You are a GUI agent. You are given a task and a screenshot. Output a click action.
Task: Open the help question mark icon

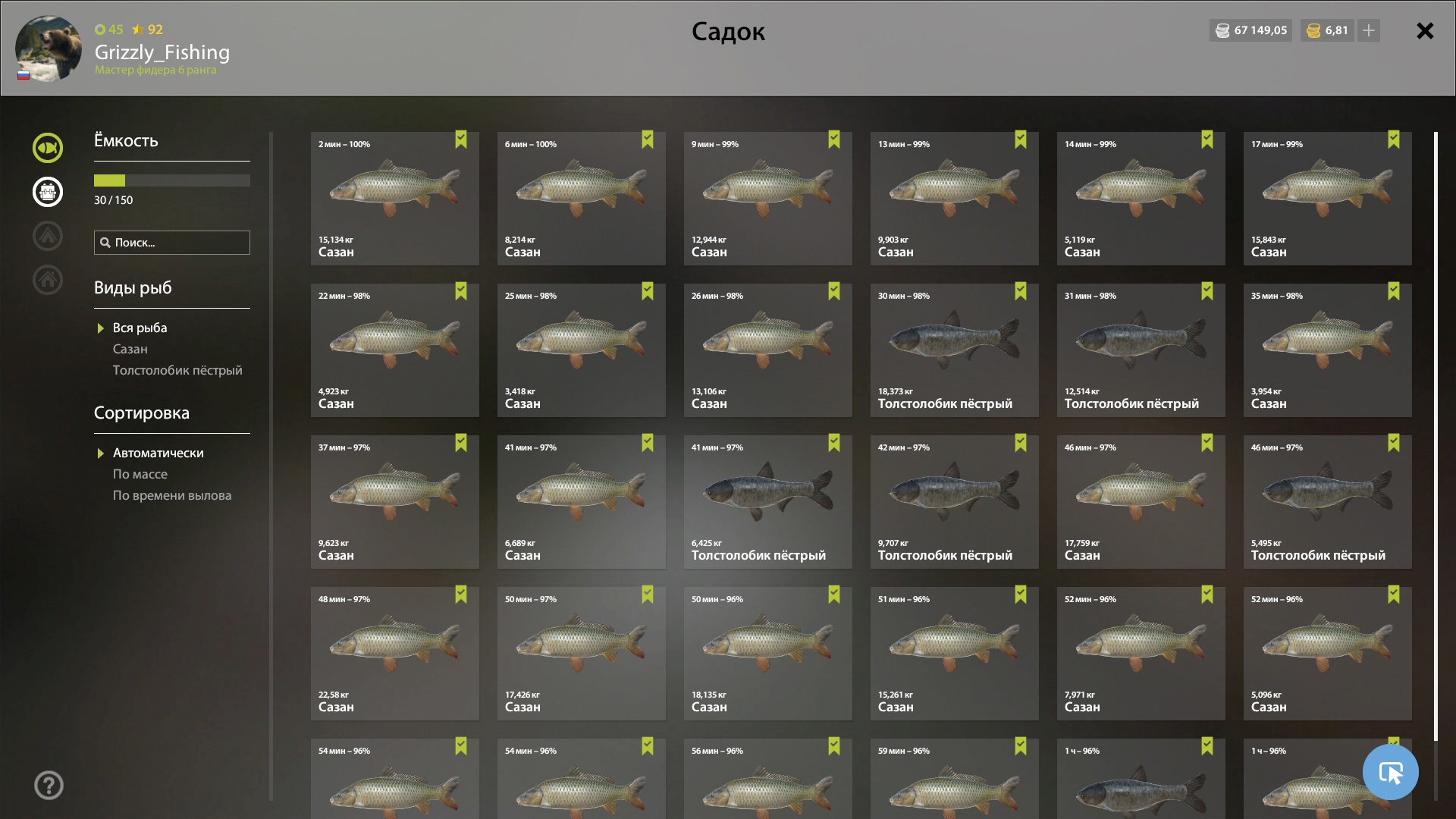[49, 785]
